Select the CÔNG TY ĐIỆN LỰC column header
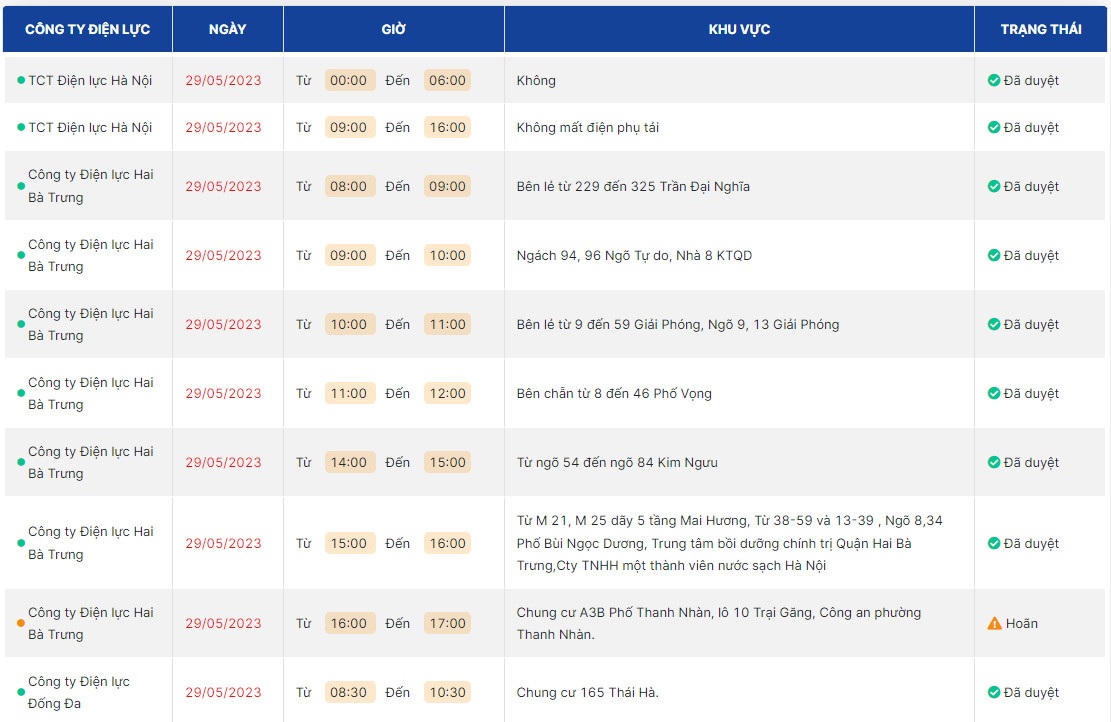 coord(88,29)
